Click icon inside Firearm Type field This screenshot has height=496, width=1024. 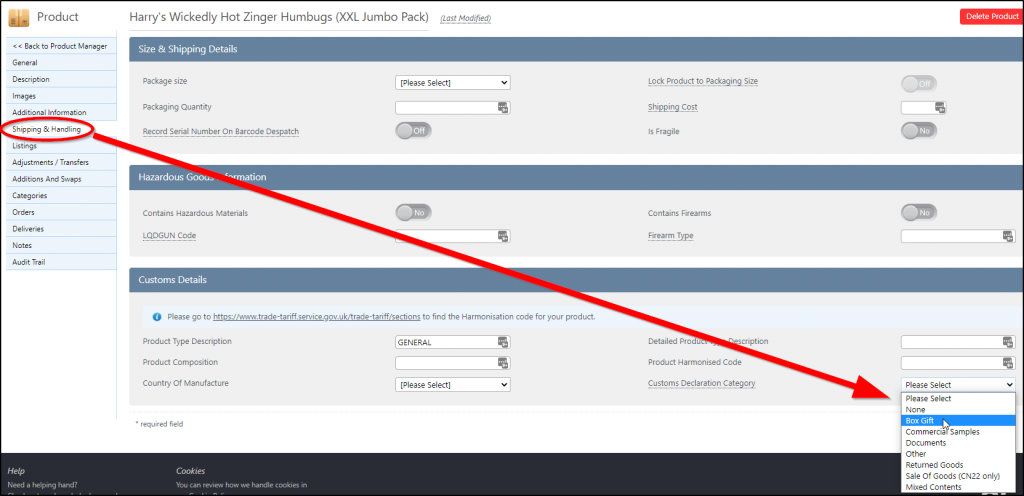(x=1009, y=236)
